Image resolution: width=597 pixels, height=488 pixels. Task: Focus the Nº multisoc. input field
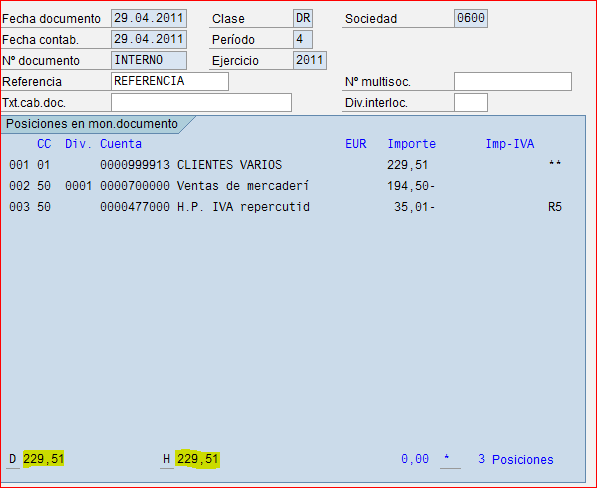513,81
